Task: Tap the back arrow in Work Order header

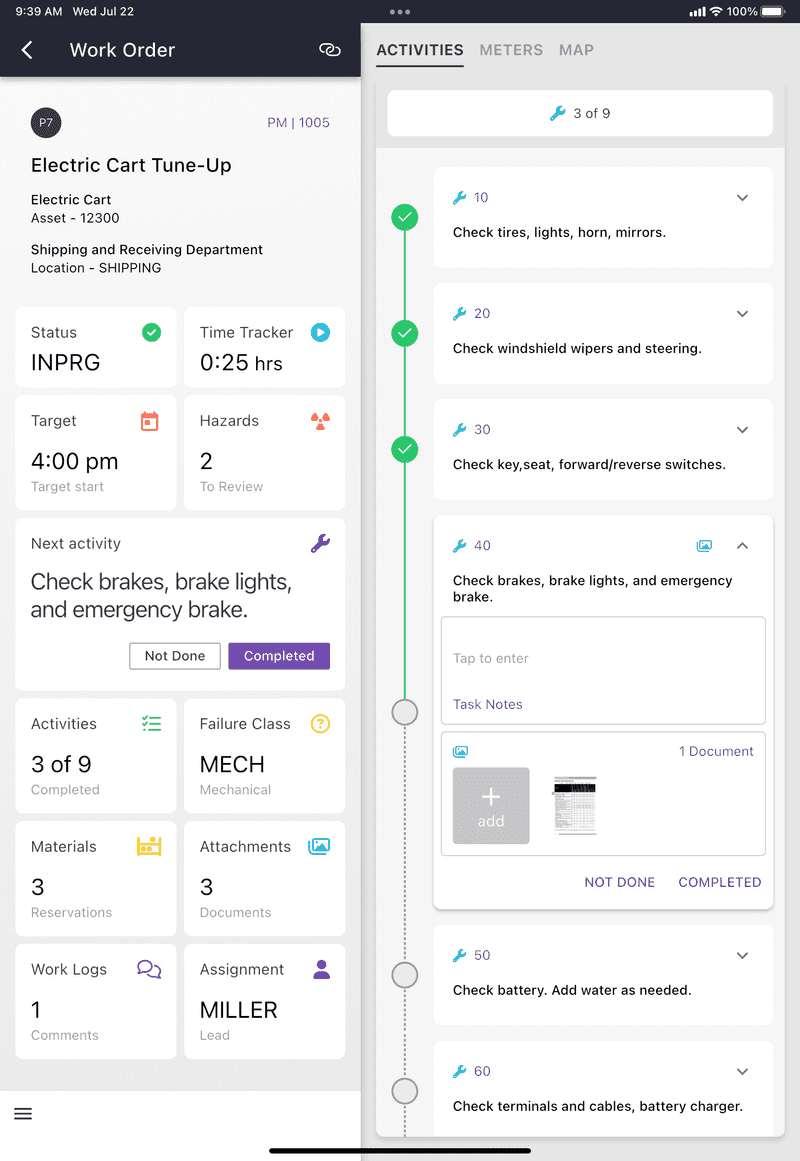Action: pyautogui.click(x=27, y=50)
